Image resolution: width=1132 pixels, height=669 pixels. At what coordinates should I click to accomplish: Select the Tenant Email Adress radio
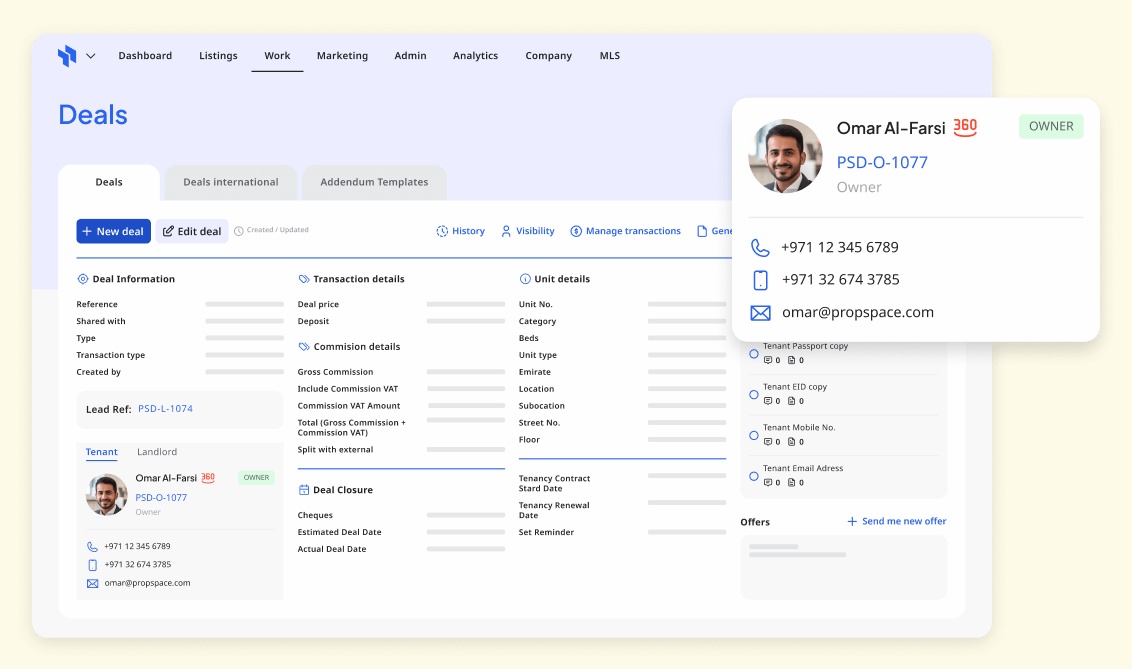tap(754, 476)
